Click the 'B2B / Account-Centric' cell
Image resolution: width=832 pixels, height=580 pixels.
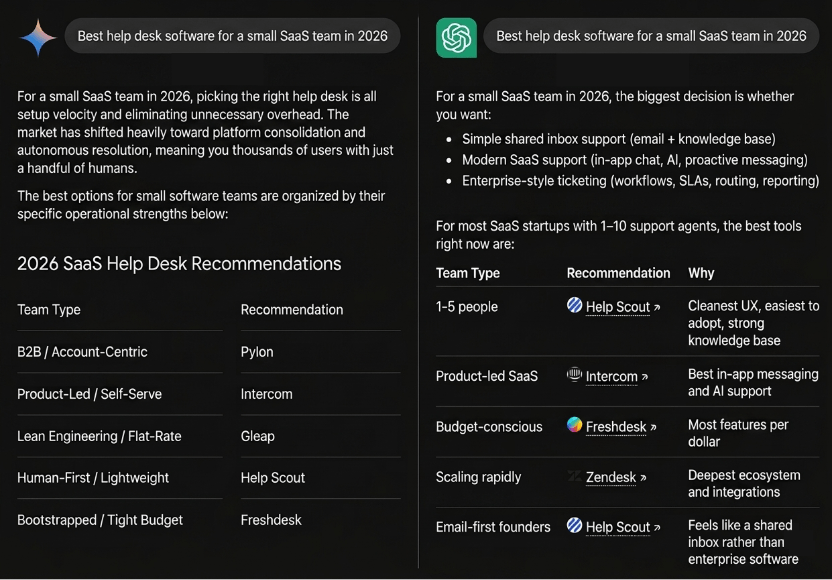coord(82,352)
